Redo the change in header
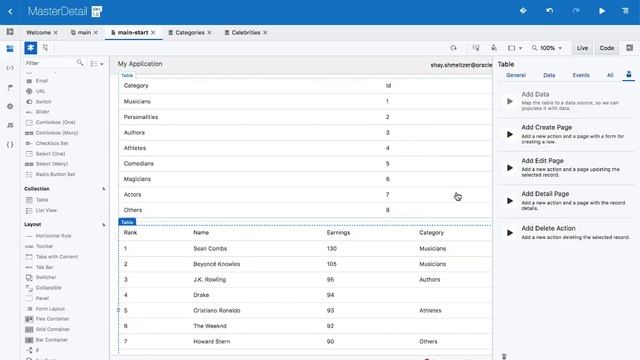Image resolution: width=640 pixels, height=360 pixels. (576, 11)
